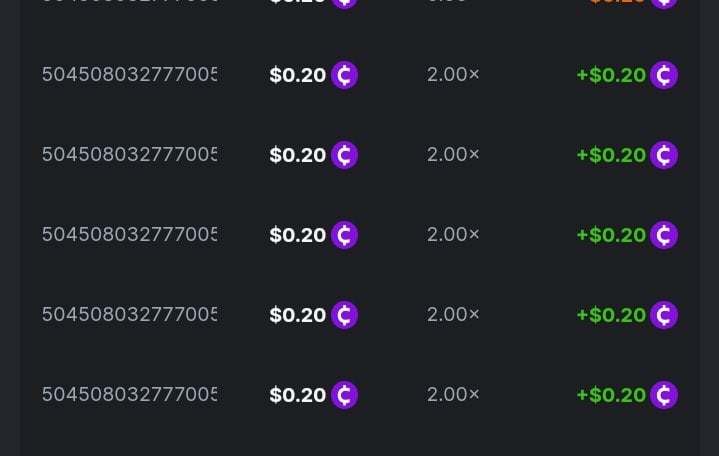
Task: Click the payout coin icon in the first full row
Action: pyautogui.click(x=664, y=75)
